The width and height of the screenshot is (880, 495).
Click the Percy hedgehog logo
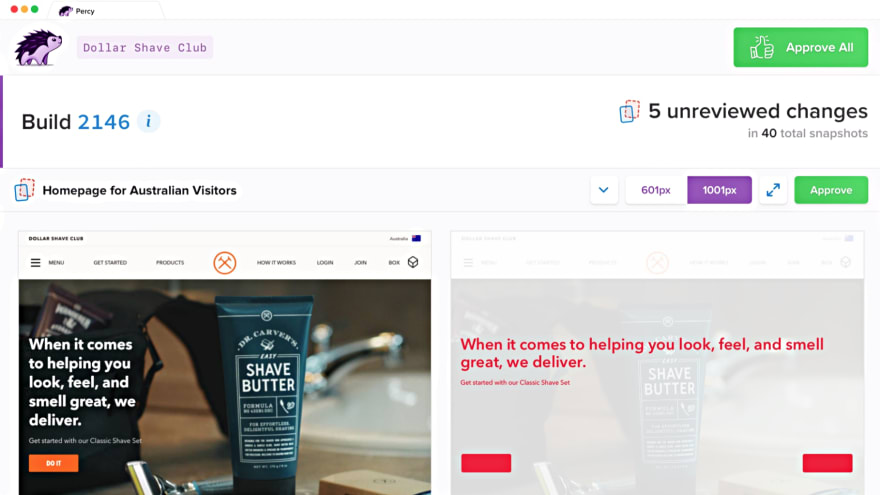pyautogui.click(x=38, y=47)
